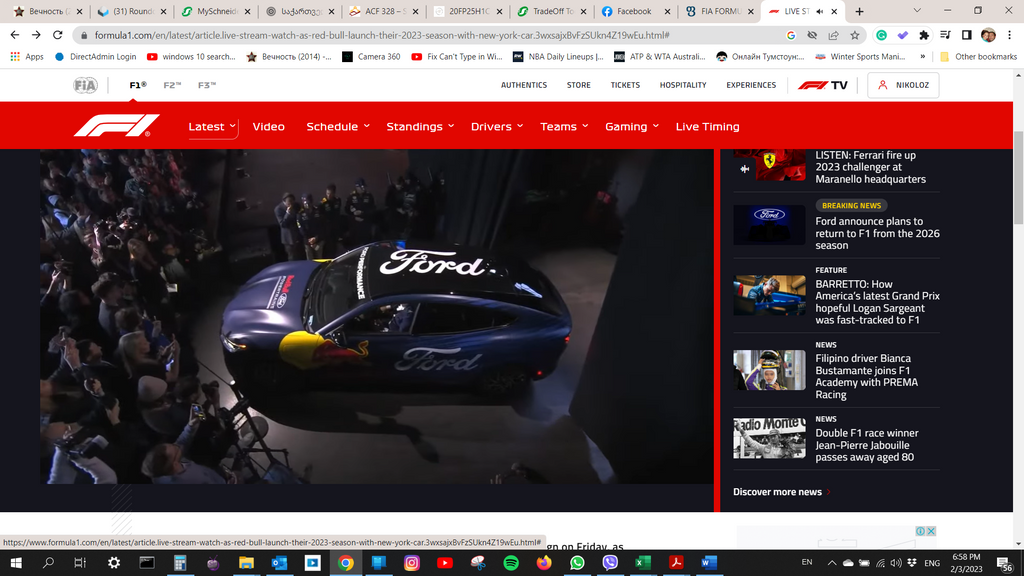1024x576 pixels.
Task: Open Instagram from the taskbar
Action: coord(411,563)
